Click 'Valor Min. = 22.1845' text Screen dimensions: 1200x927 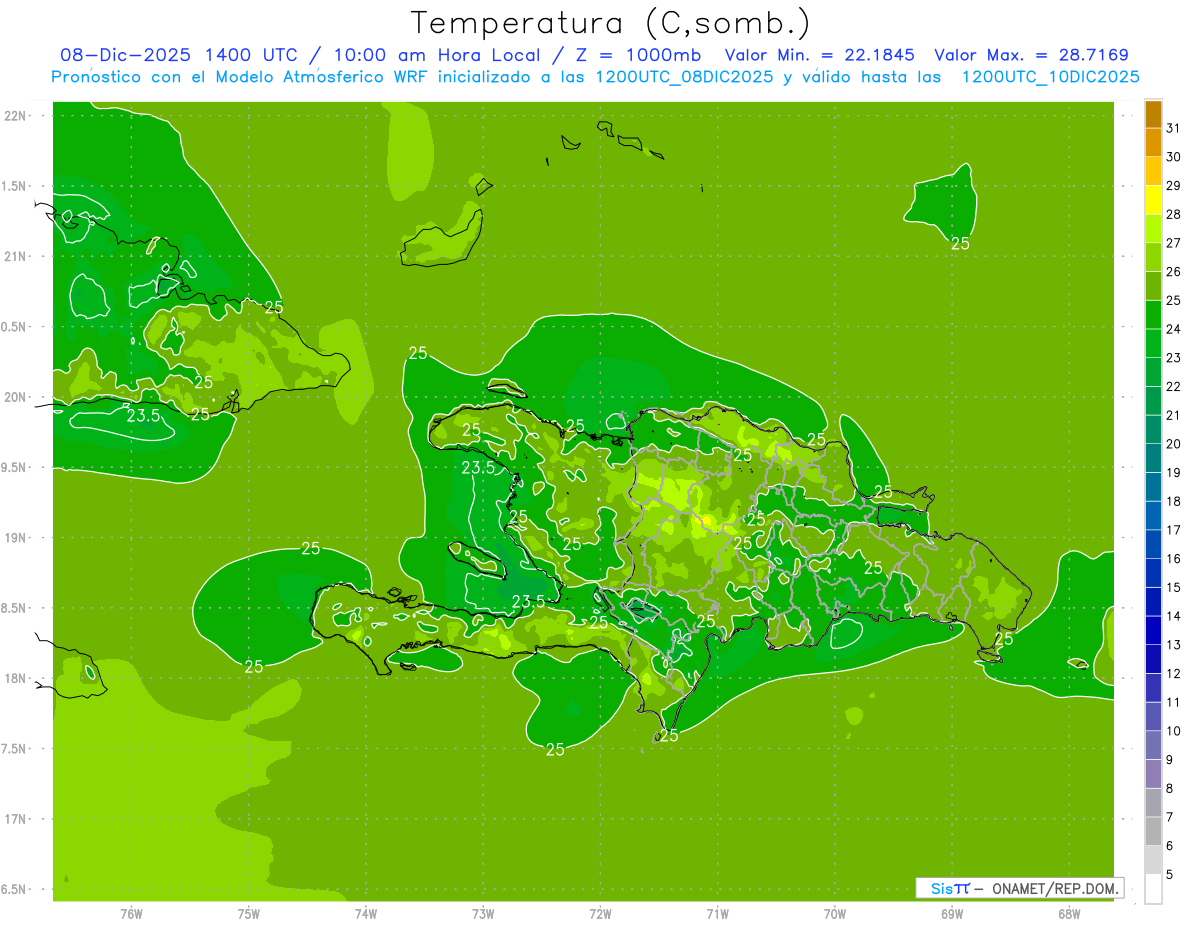pyautogui.click(x=820, y=55)
